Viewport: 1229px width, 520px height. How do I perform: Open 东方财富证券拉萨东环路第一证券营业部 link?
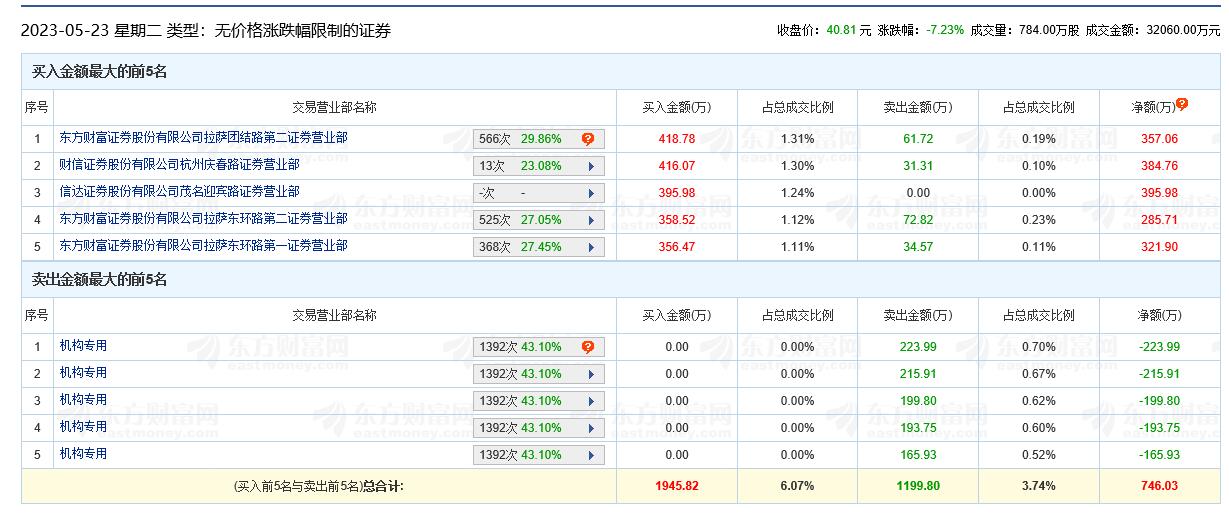pos(204,246)
